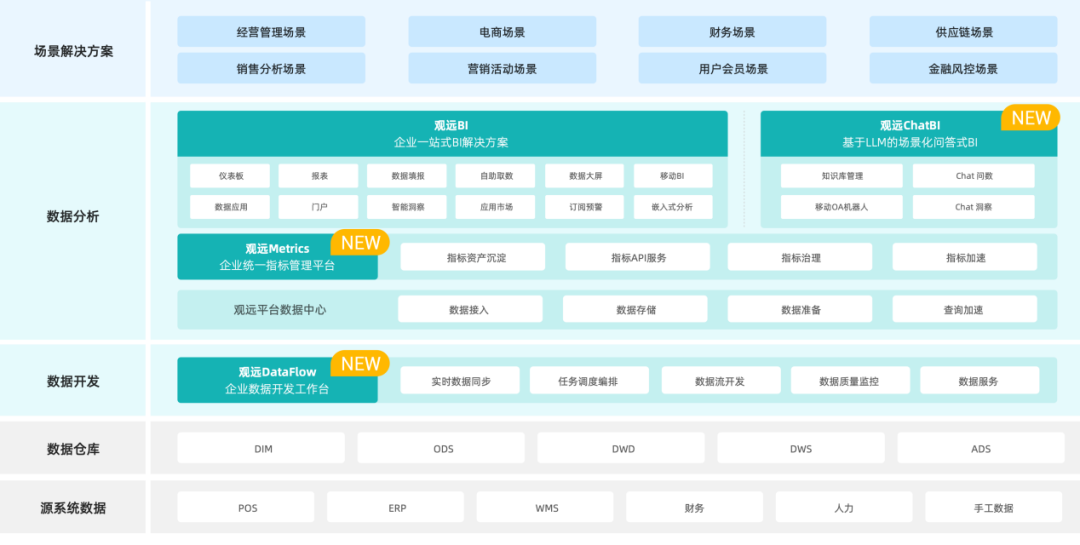
Task: Click the NEW badge on 观远Metrics
Action: point(360,243)
